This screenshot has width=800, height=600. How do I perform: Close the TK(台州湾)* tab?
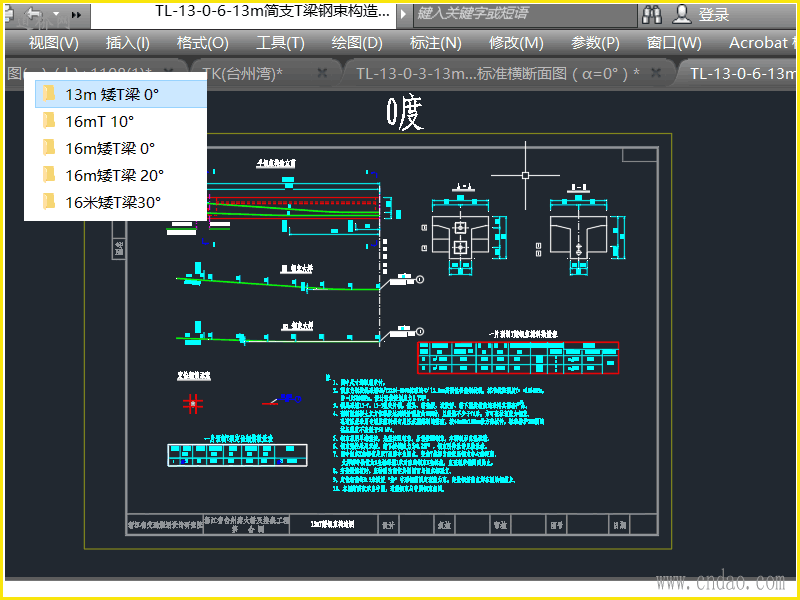point(322,73)
